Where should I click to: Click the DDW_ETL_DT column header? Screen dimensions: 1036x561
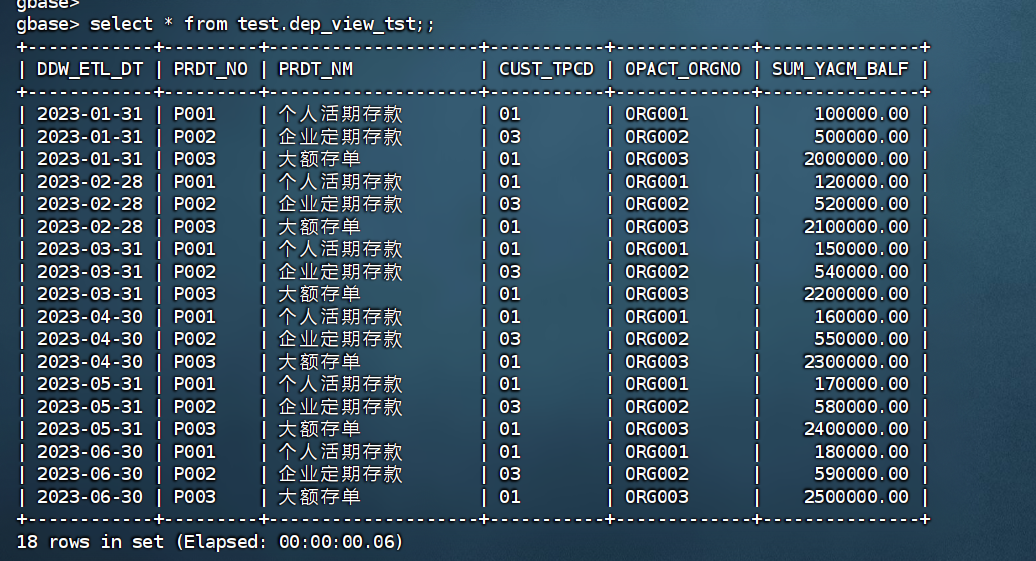(x=89, y=69)
